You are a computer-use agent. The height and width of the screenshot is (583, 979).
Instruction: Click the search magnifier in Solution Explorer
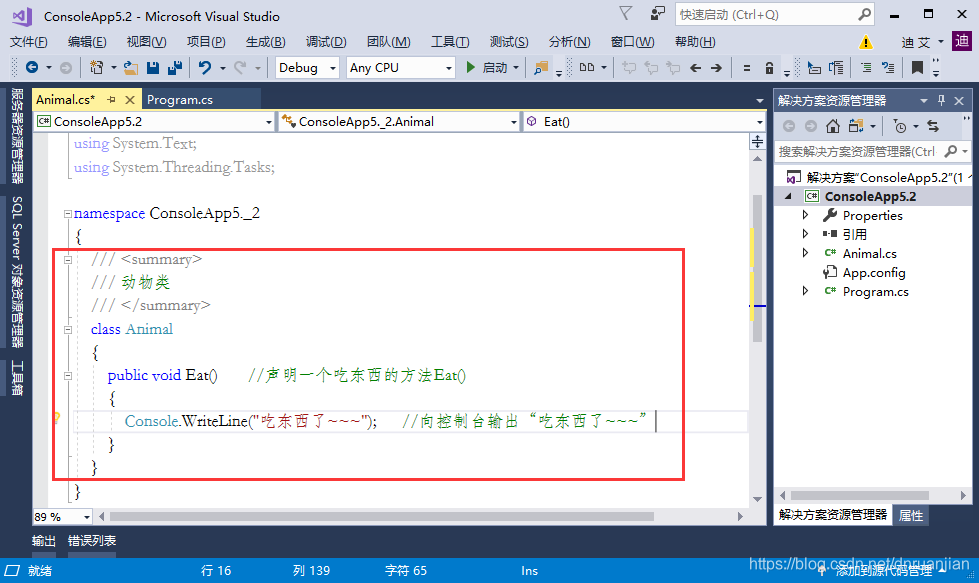coord(951,151)
